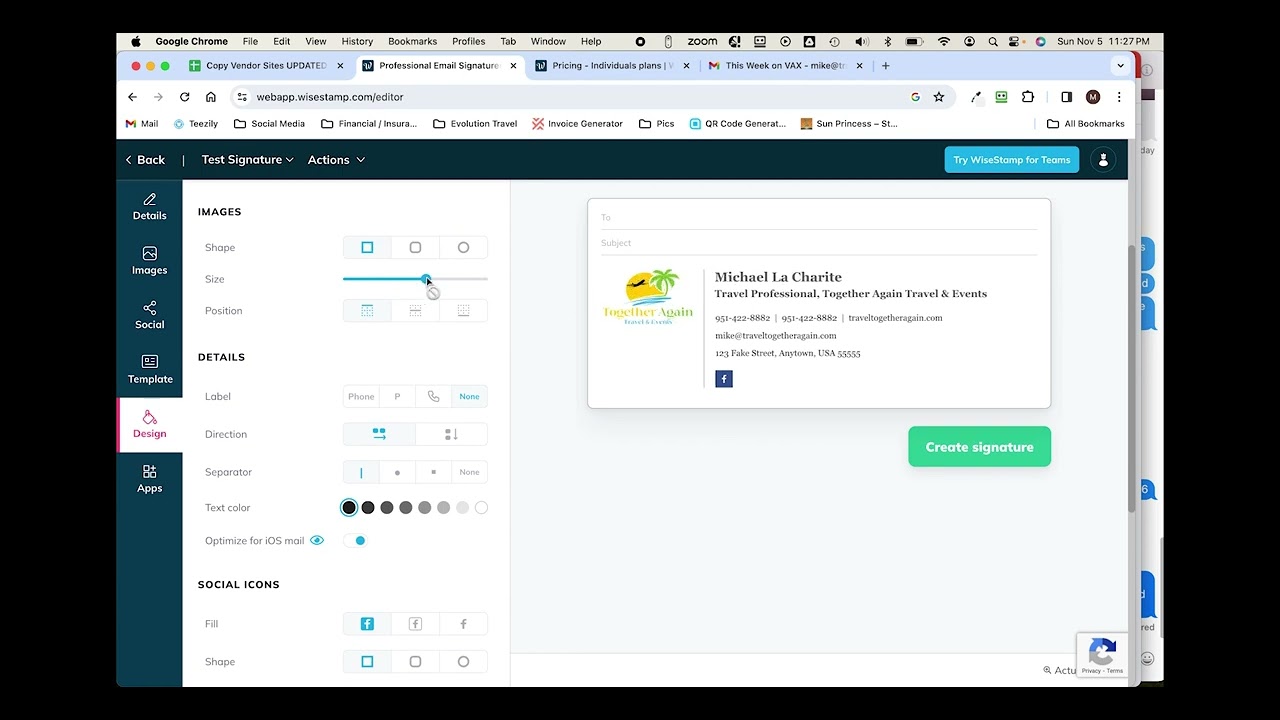
Task: Set details label to letter 'P'
Action: coord(397,397)
